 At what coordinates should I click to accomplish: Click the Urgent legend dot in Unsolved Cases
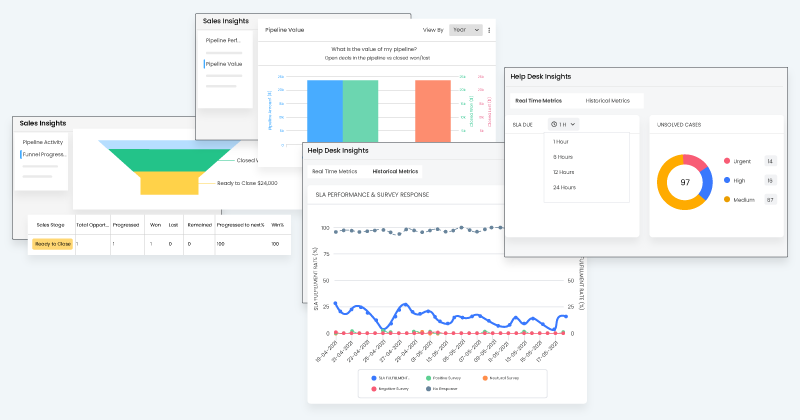[727, 161]
